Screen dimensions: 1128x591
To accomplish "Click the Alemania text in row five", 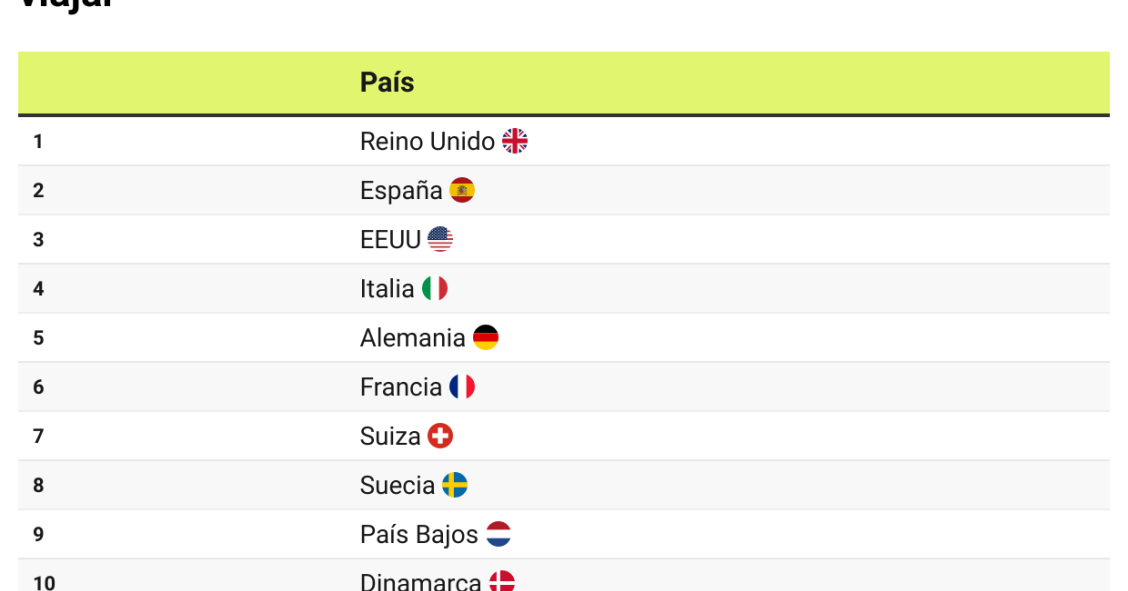I will (x=412, y=338).
